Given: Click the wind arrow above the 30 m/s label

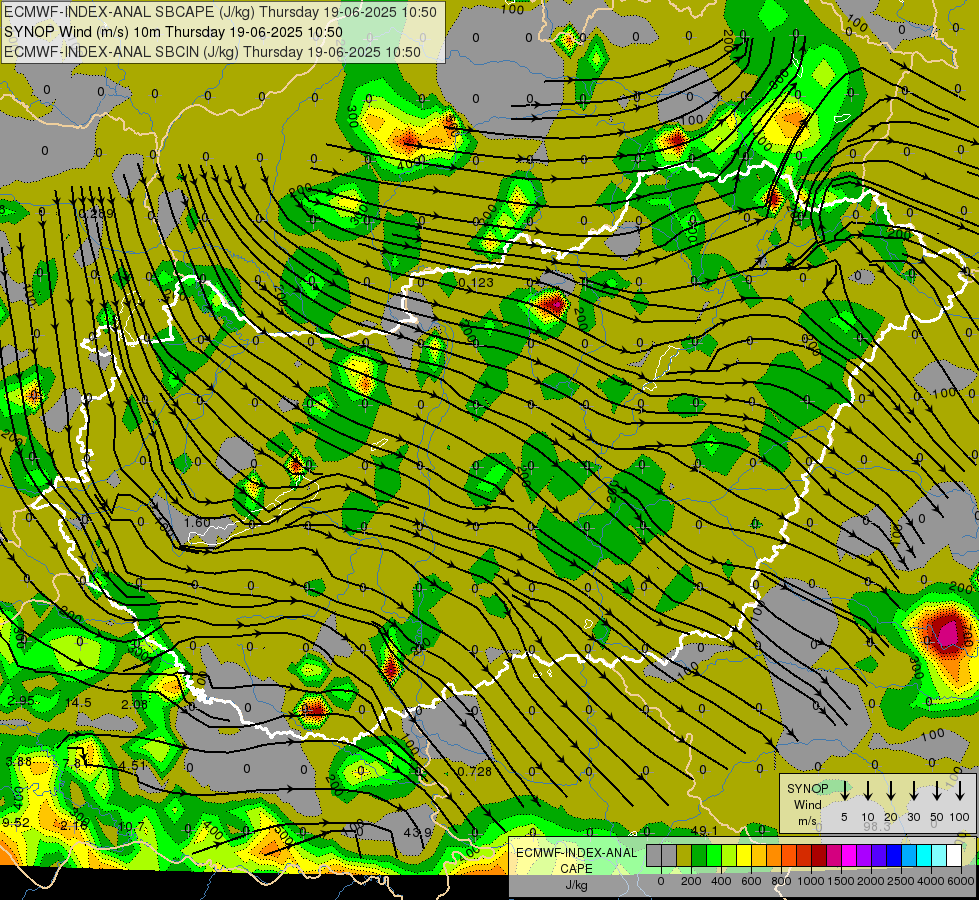Looking at the screenshot, I should pyautogui.click(x=913, y=790).
